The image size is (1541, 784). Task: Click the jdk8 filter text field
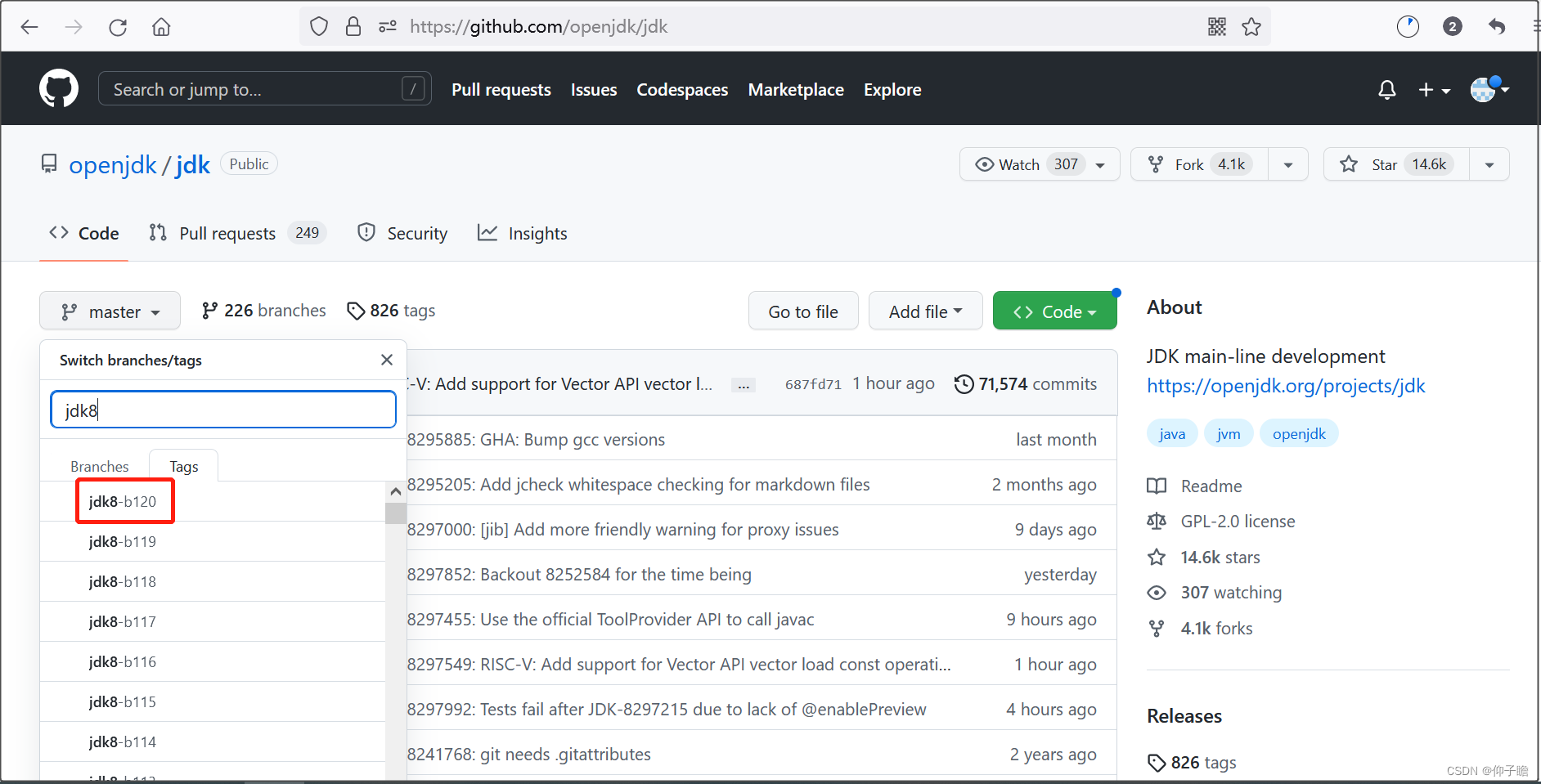(223, 410)
